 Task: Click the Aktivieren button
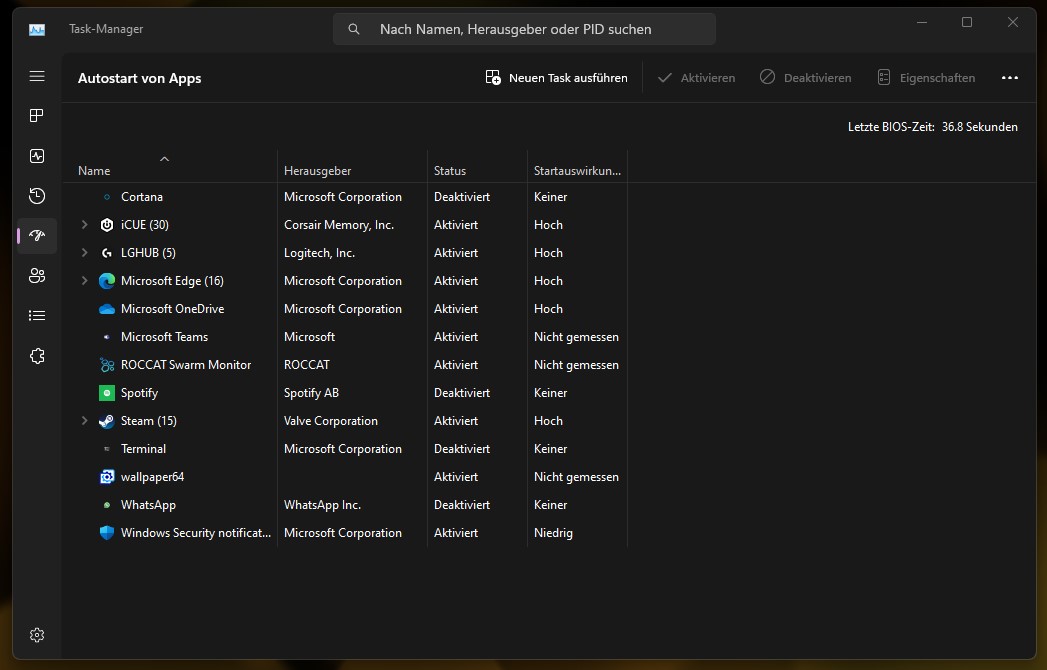(696, 77)
